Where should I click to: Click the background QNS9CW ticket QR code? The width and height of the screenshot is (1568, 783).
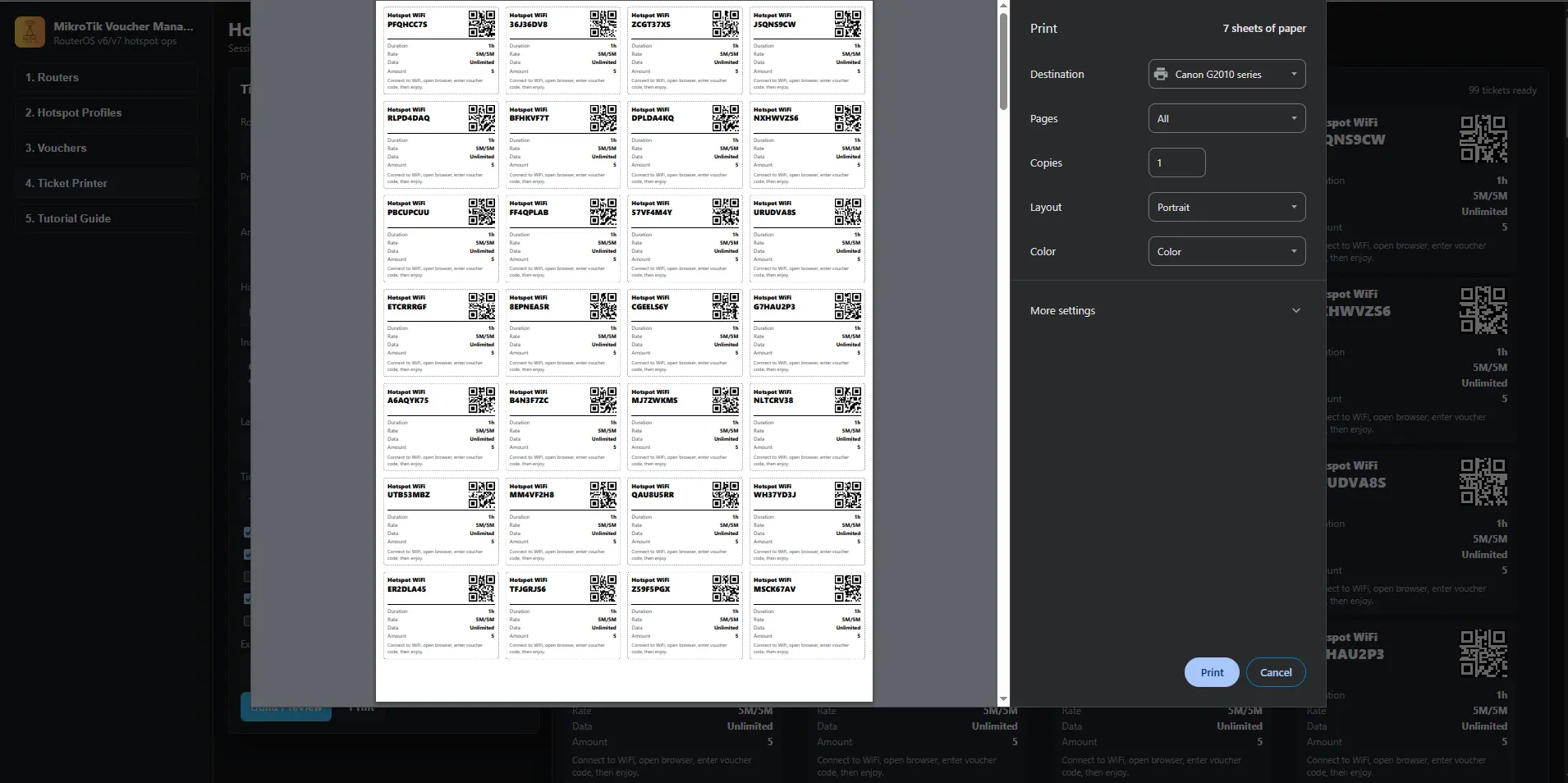coord(1483,139)
